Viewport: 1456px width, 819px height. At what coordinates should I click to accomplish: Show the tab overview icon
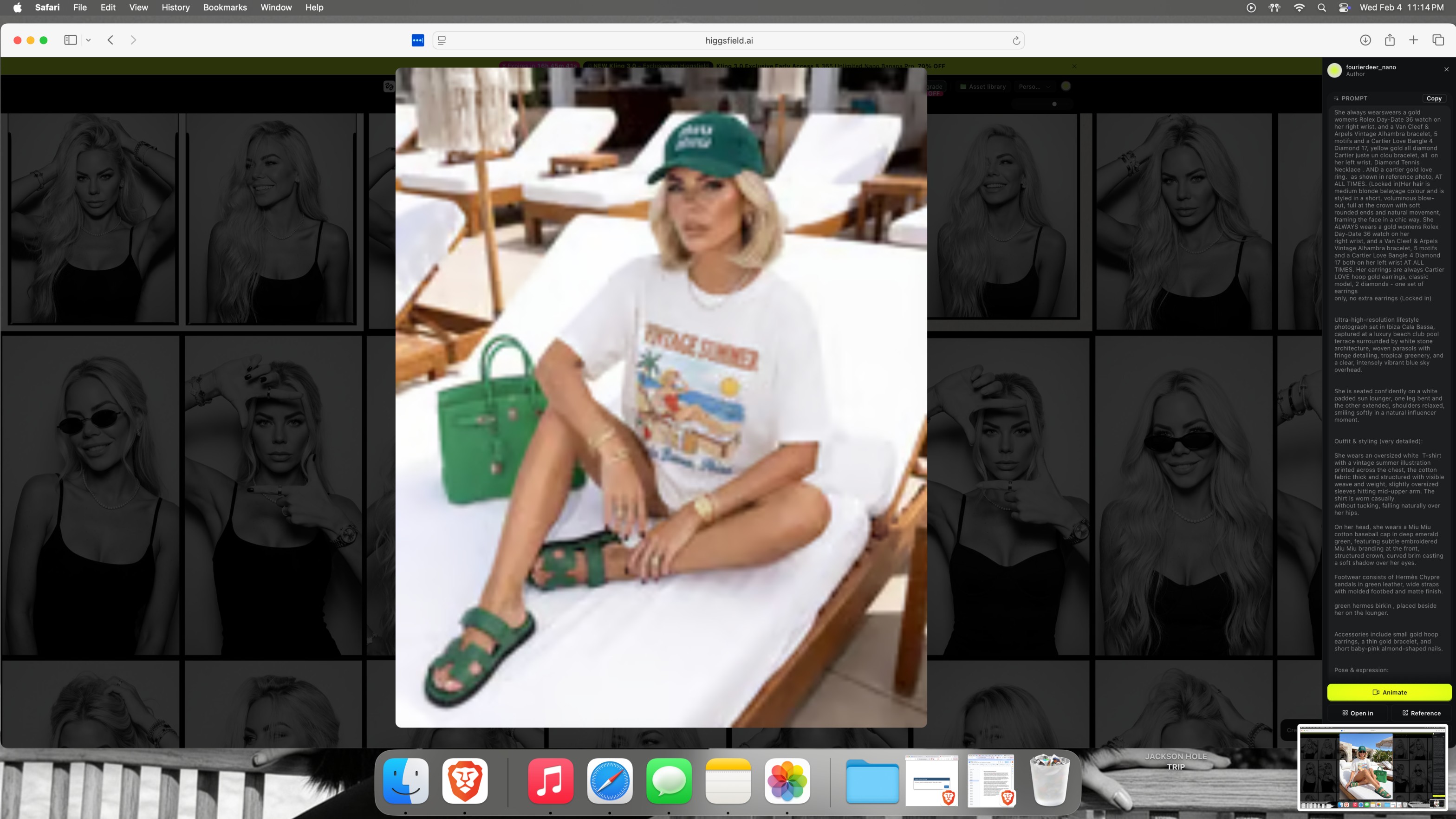[x=1438, y=40]
